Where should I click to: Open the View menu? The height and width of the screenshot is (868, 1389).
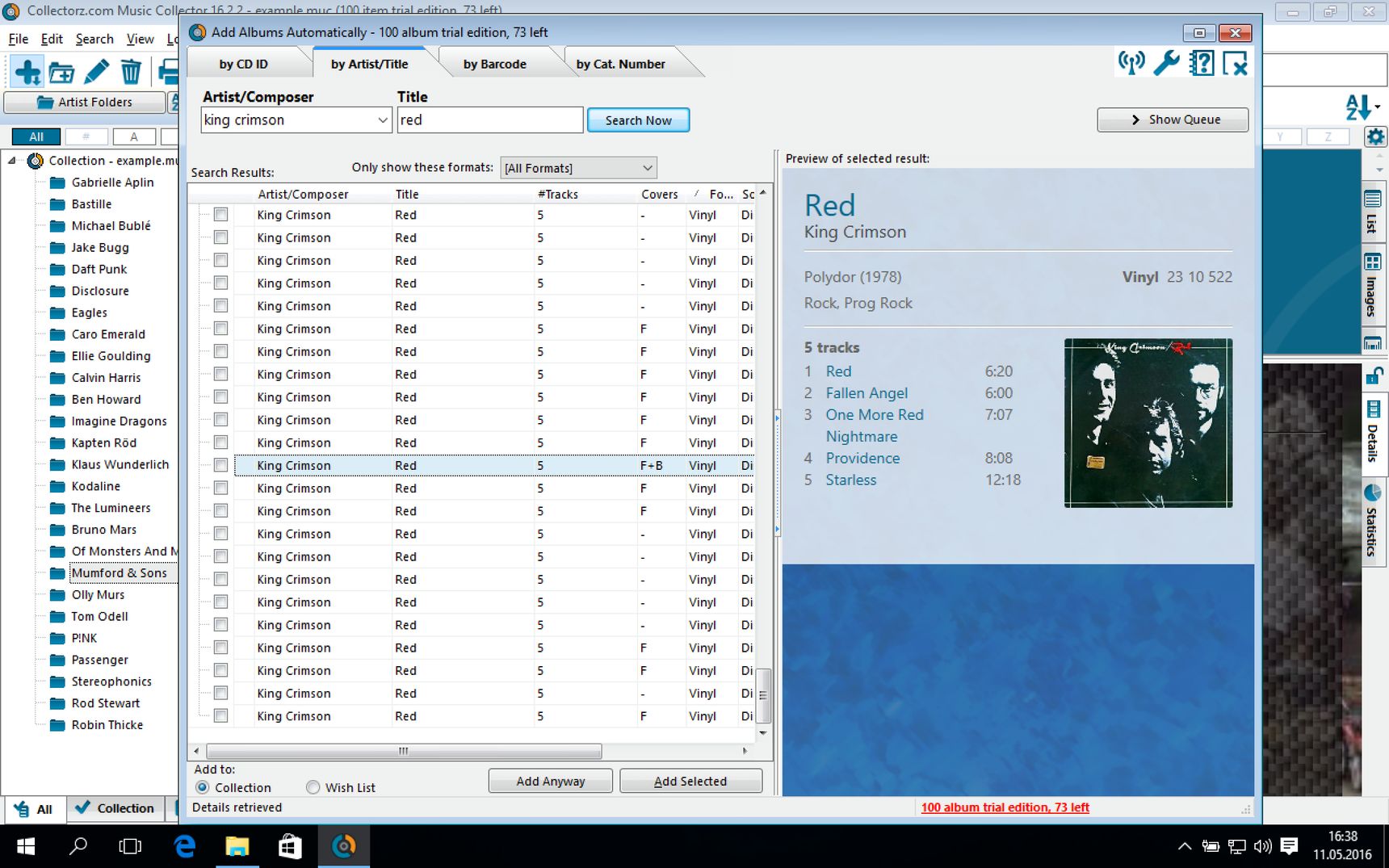[140, 39]
